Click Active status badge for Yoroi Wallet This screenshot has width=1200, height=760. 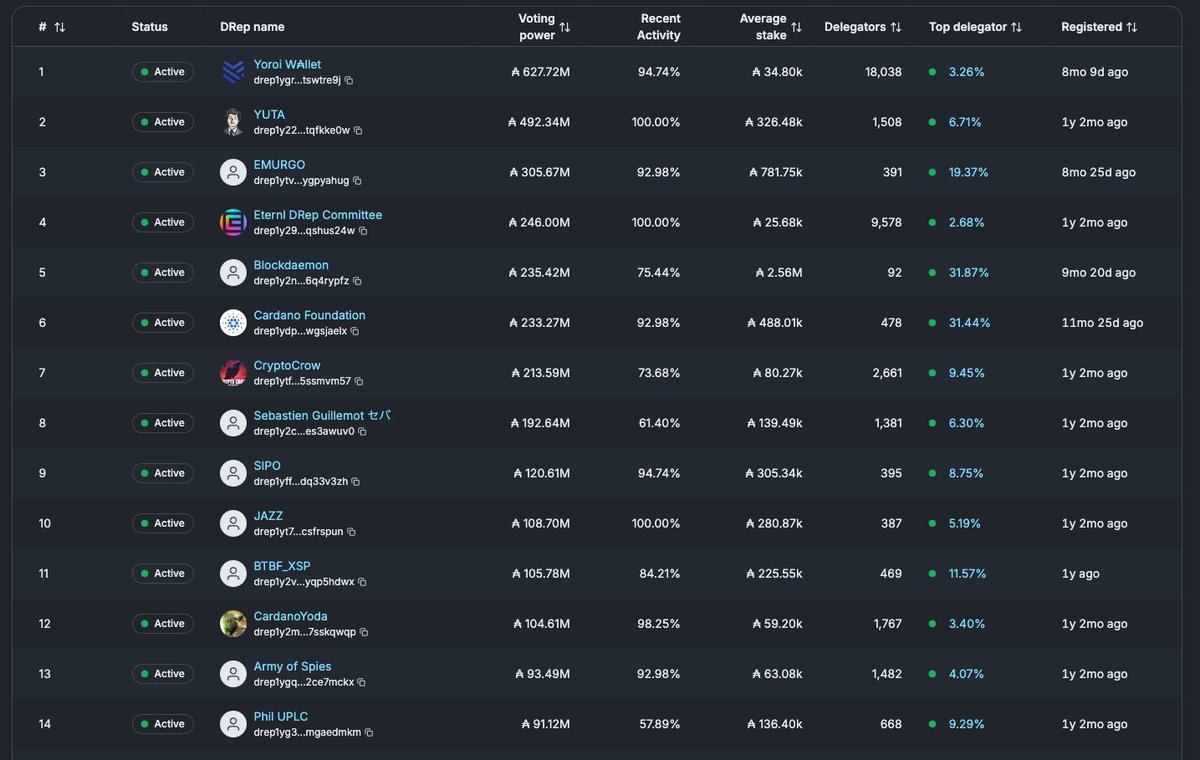point(163,72)
